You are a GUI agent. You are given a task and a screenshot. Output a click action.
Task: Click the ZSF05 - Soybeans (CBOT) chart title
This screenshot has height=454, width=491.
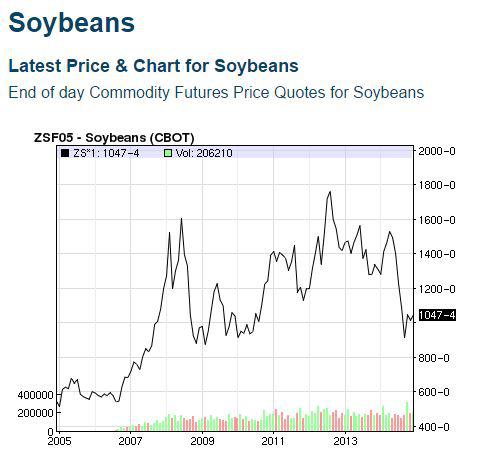(x=114, y=137)
